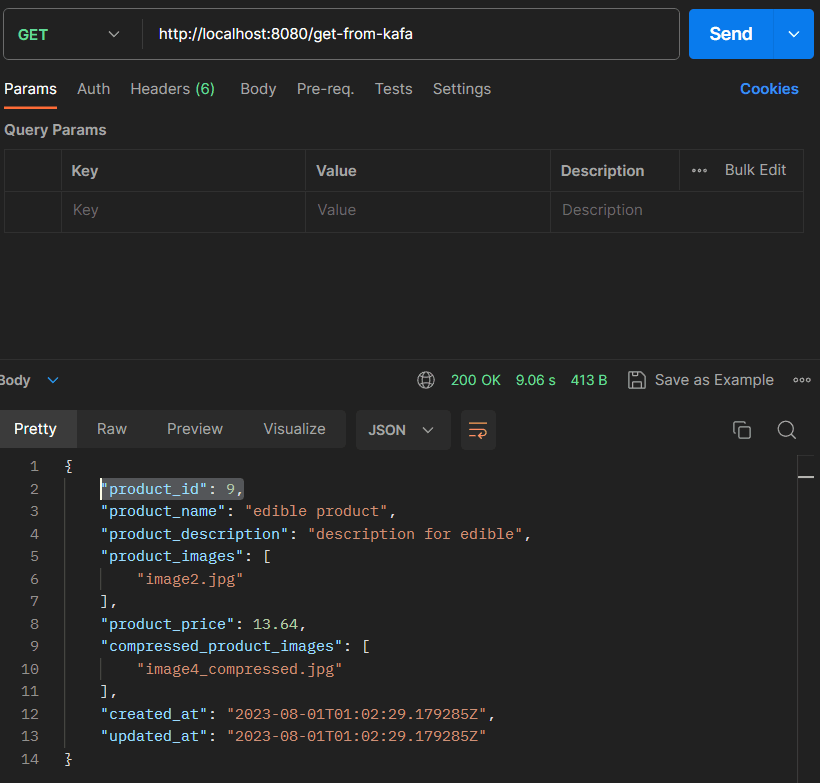Click the save floppy disk icon

636,380
